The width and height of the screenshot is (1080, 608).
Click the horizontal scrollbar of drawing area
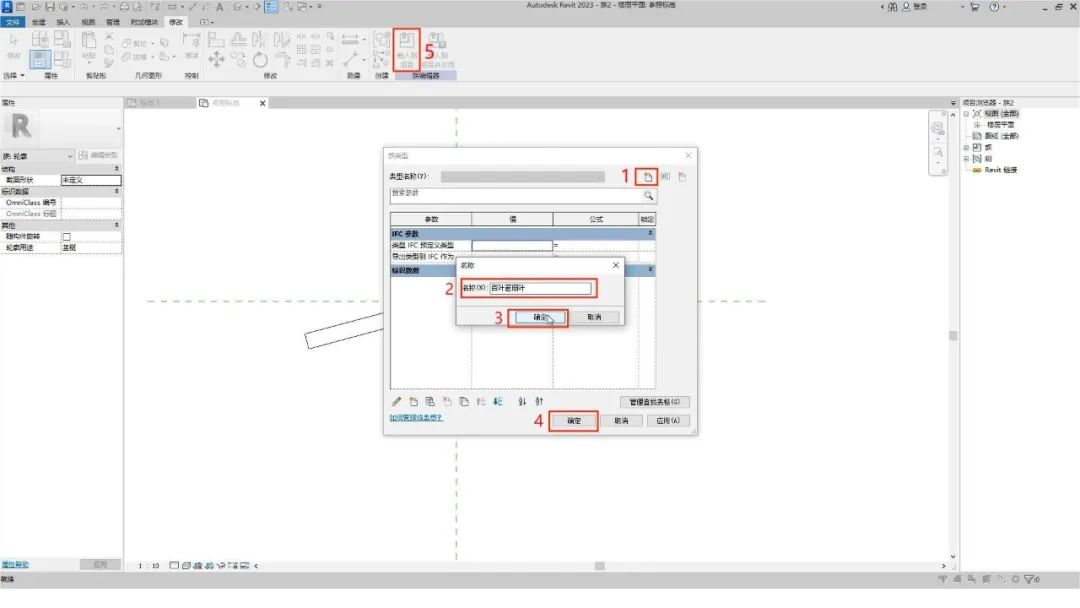tap(600, 566)
